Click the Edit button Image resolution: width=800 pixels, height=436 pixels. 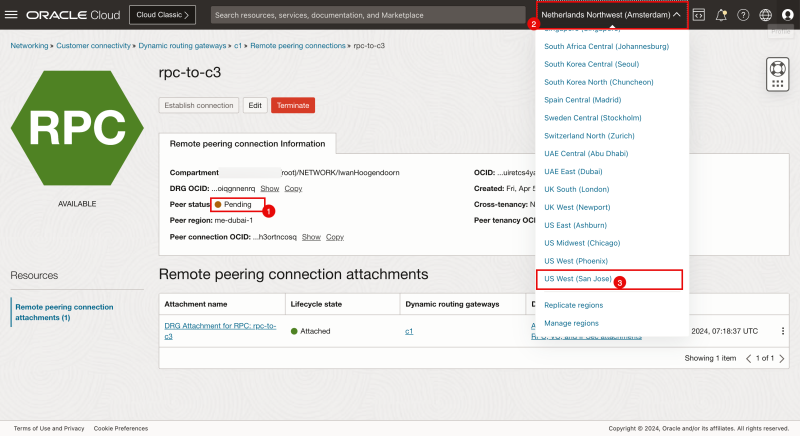click(255, 105)
